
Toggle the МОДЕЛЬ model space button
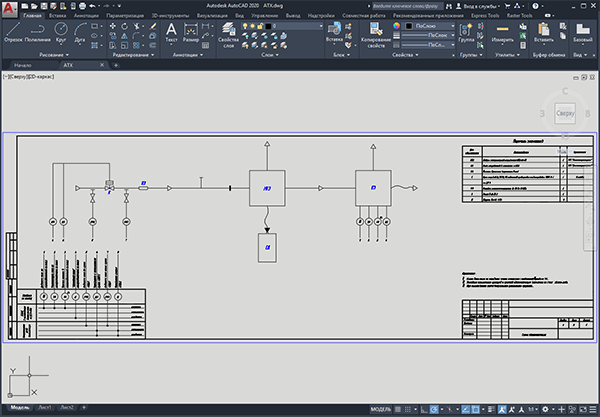click(381, 409)
